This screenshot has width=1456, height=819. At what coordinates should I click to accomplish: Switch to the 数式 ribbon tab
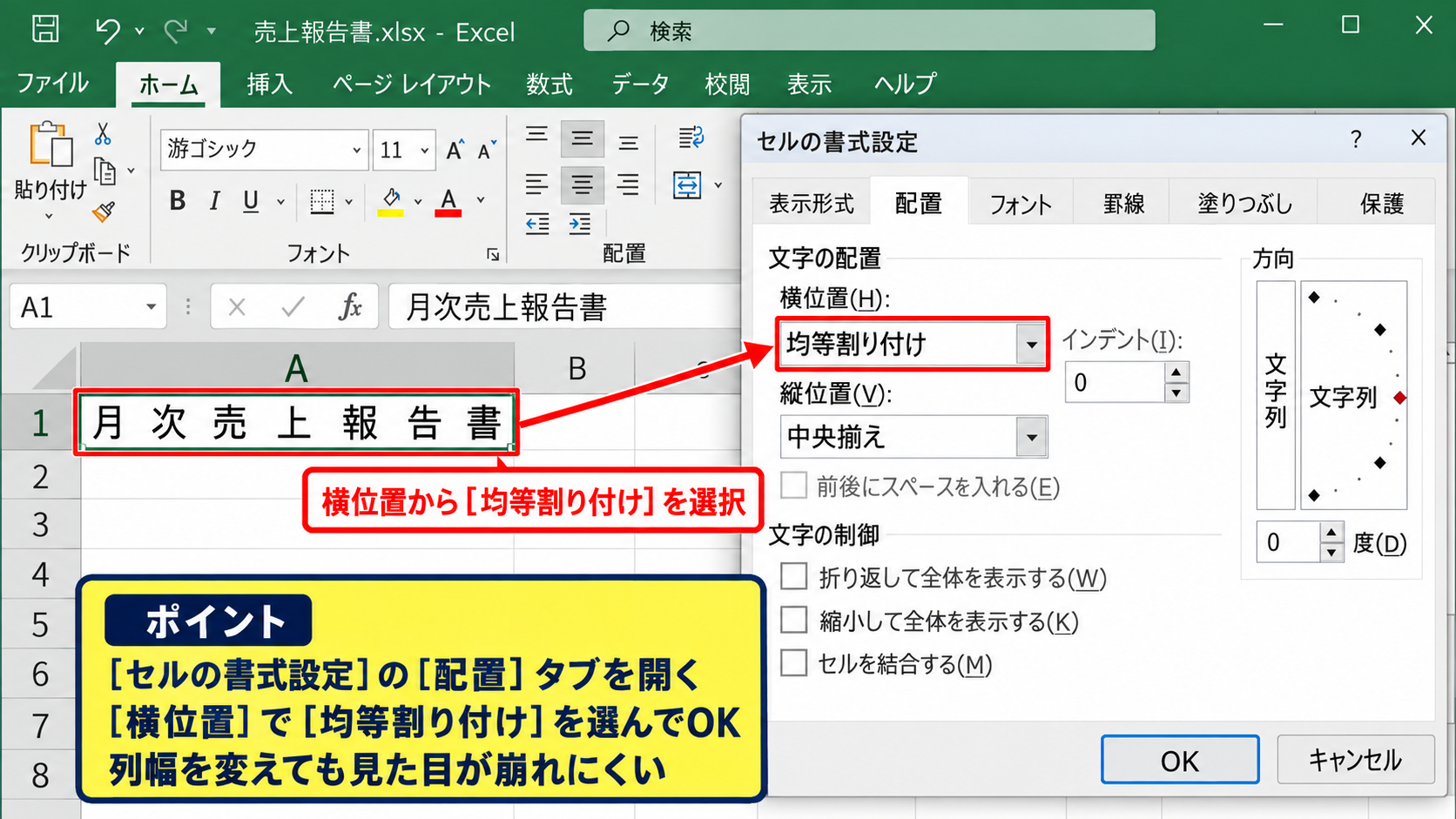click(549, 84)
